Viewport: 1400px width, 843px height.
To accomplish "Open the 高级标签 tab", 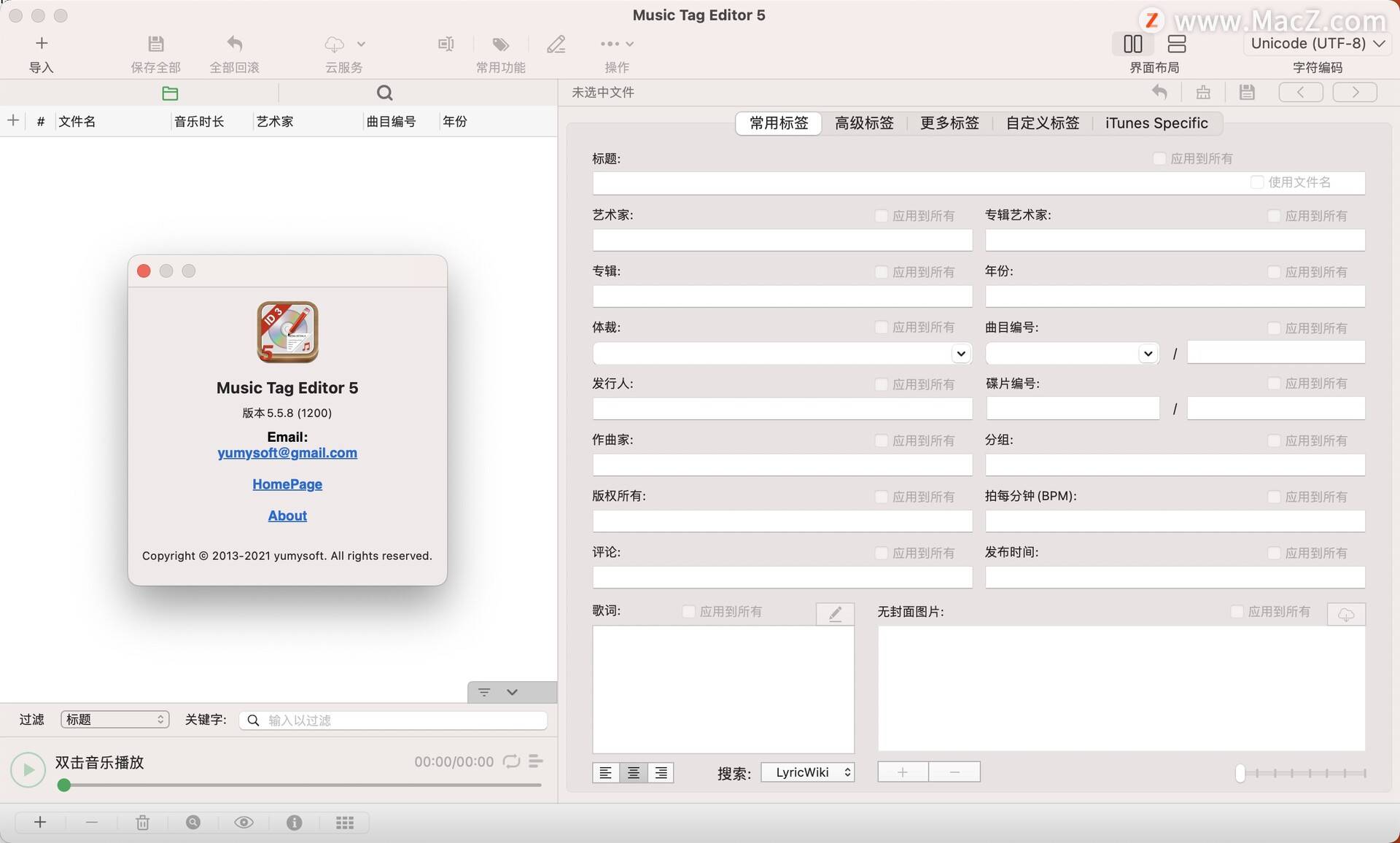I will [864, 123].
